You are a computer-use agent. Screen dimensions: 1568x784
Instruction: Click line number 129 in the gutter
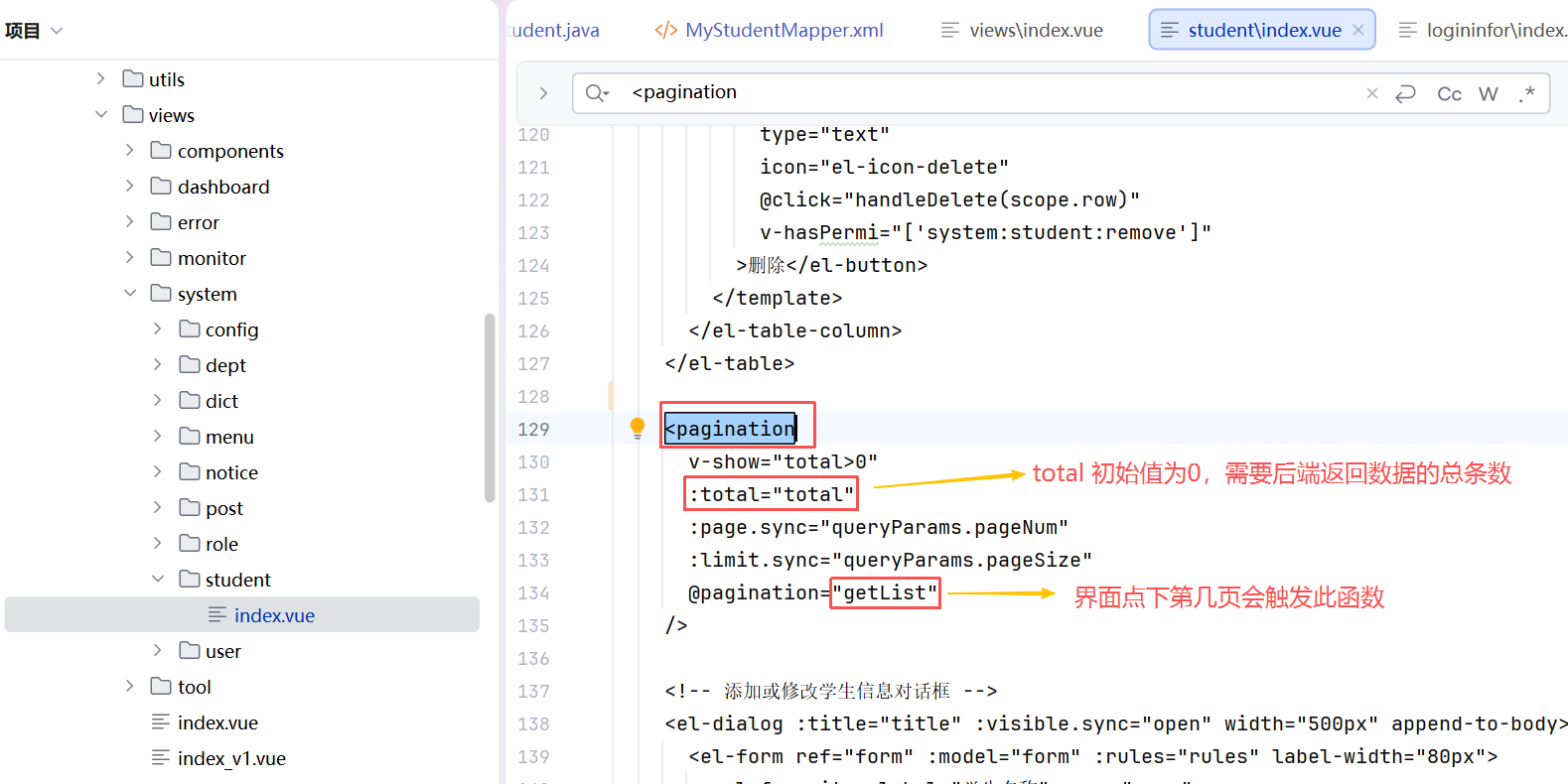coord(533,429)
